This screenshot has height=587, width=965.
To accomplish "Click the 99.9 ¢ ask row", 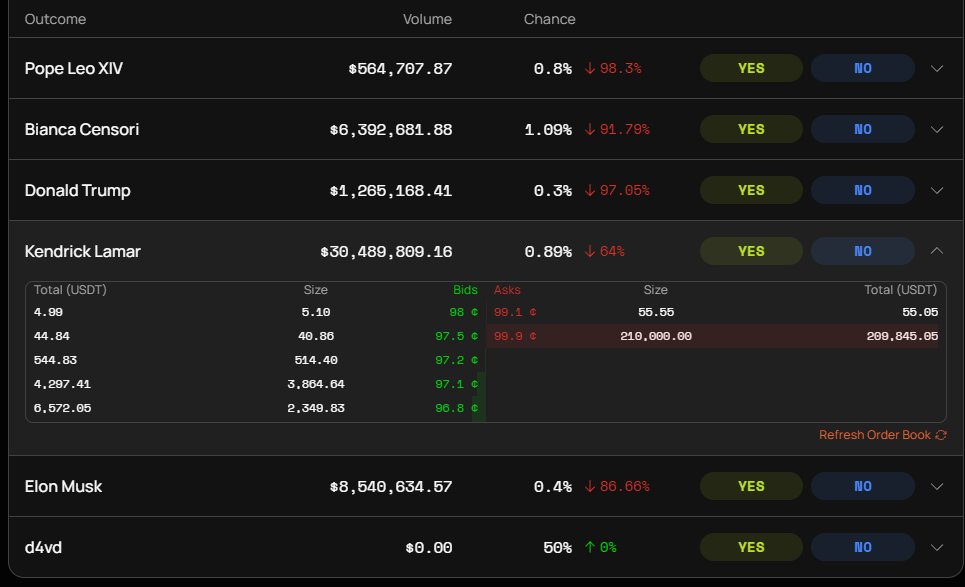I will pyautogui.click(x=715, y=337).
